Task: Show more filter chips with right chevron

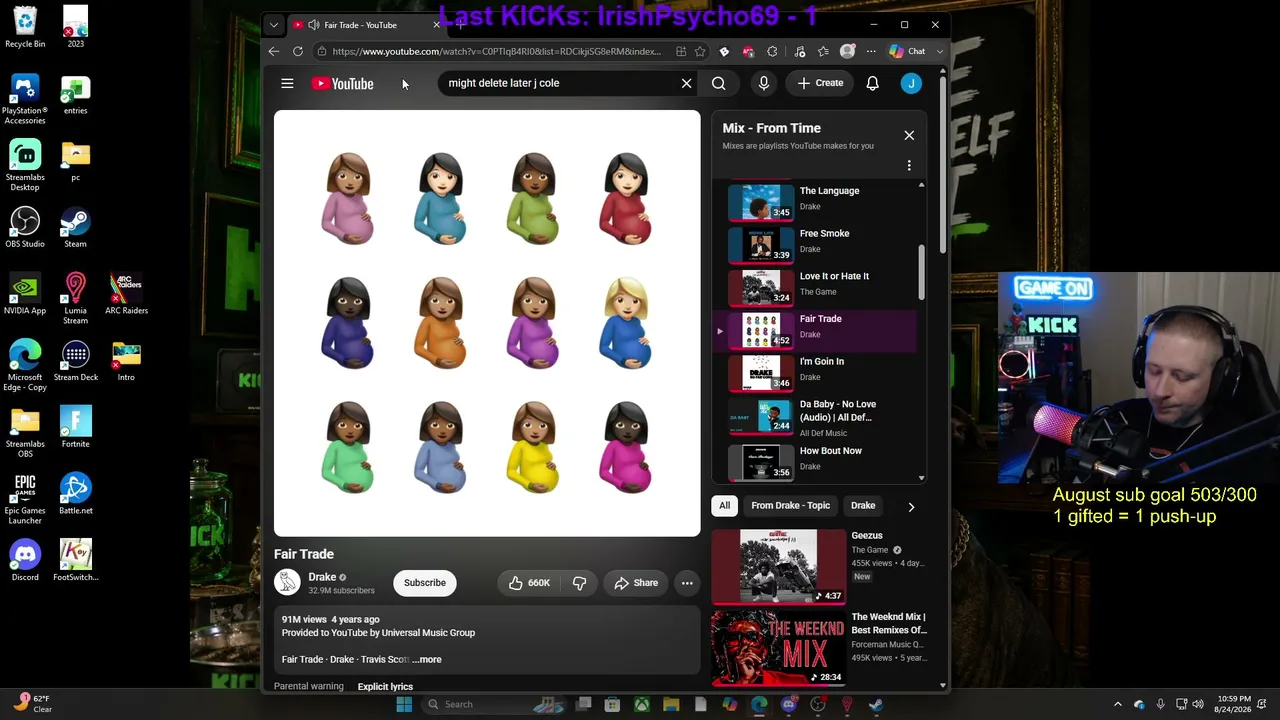Action: (x=911, y=506)
